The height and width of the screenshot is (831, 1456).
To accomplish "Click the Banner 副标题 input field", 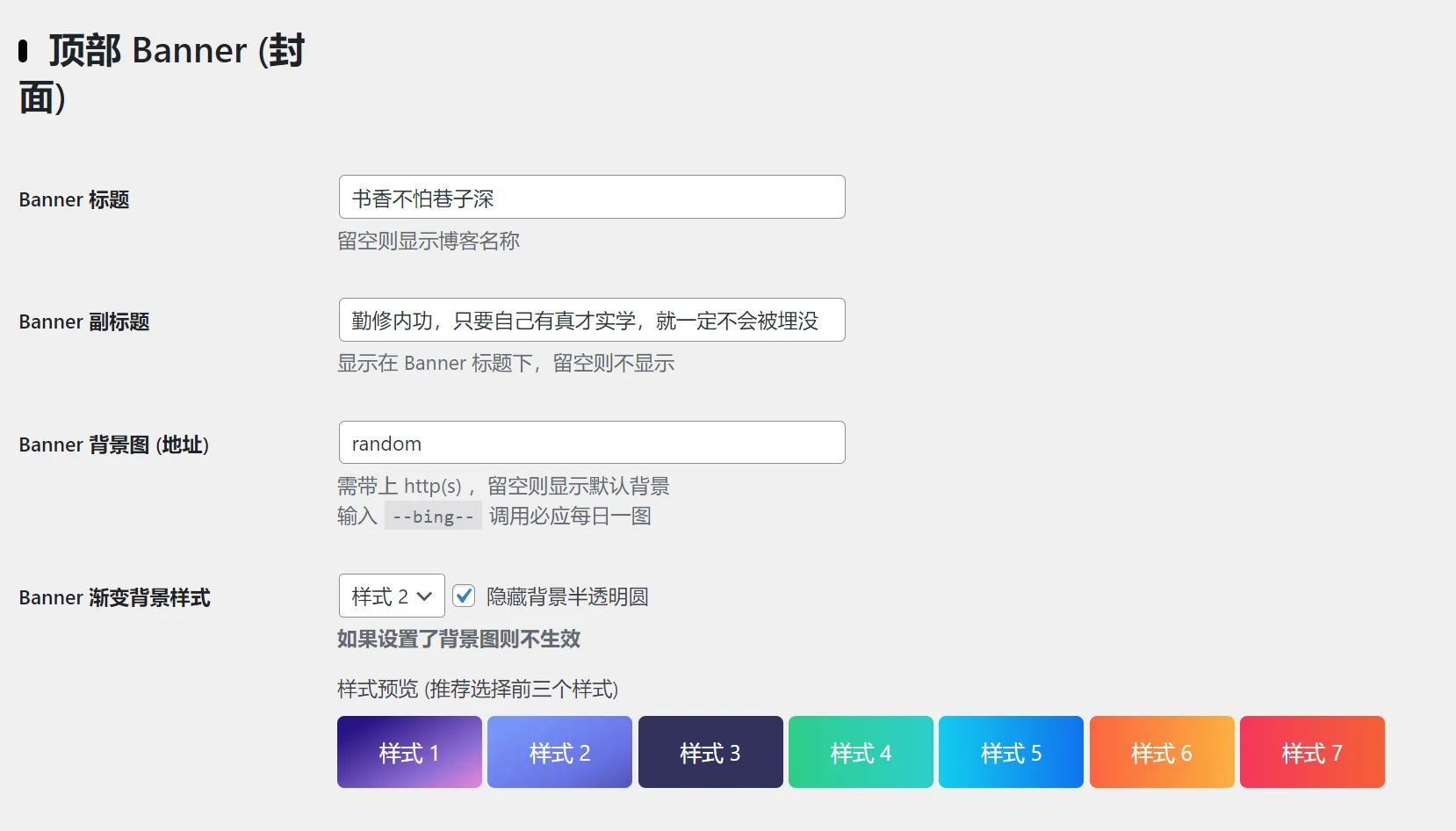I will [592, 320].
